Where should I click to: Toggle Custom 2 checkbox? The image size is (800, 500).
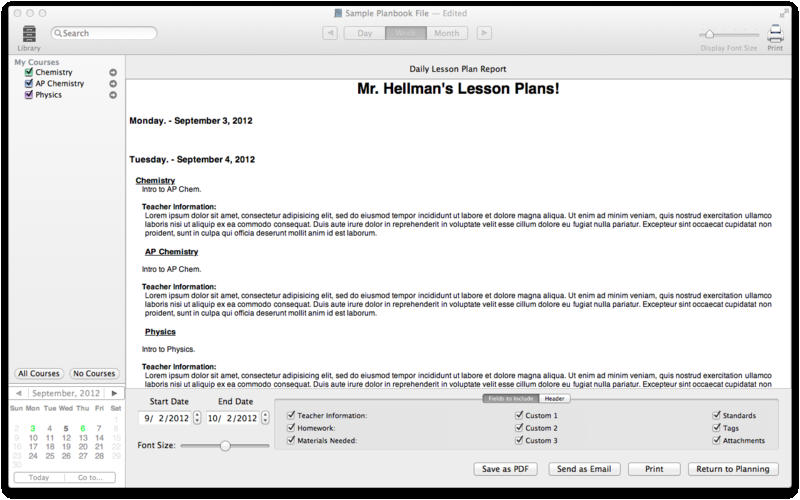click(519, 428)
